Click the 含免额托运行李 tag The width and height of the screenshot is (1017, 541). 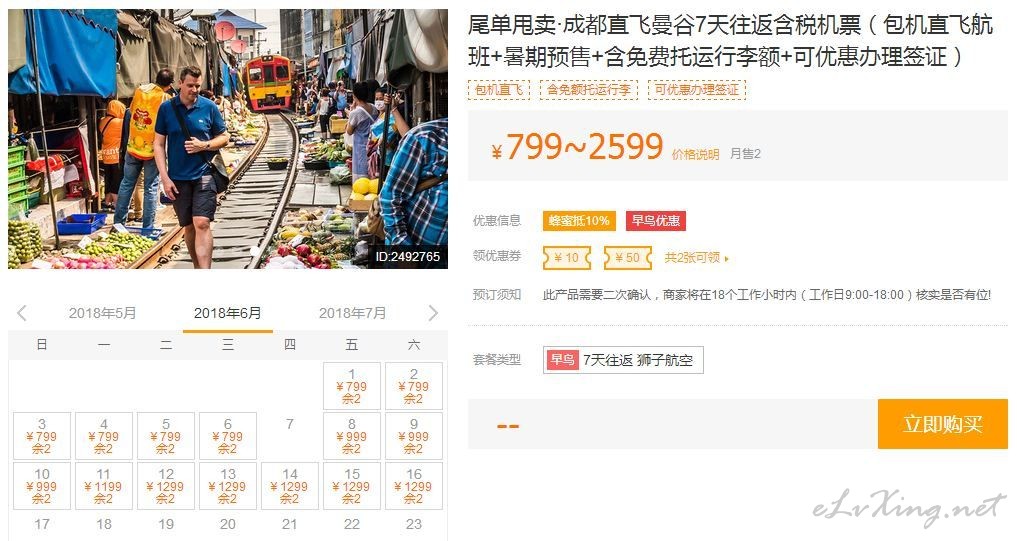click(589, 90)
